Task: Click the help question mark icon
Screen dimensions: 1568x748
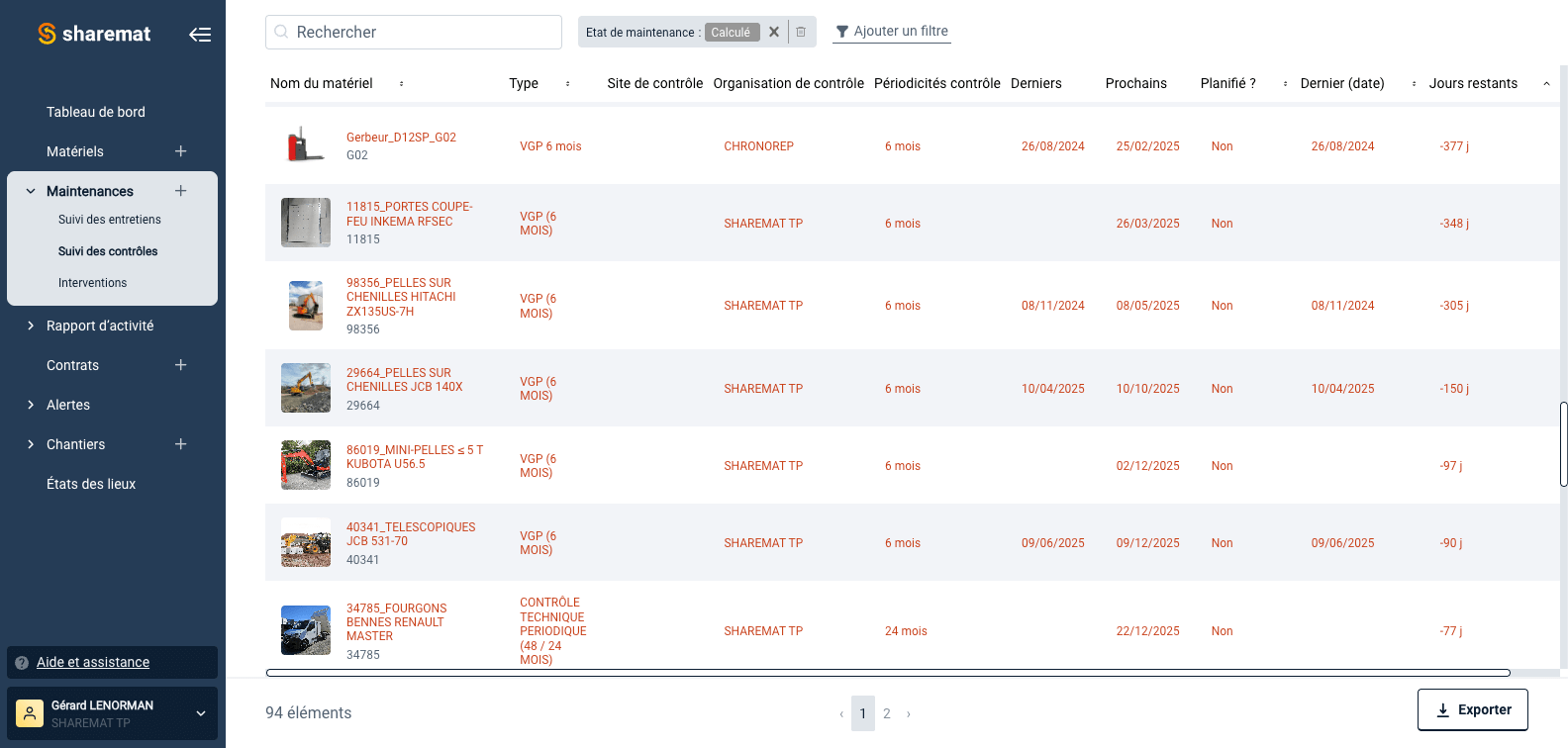Action: [22, 663]
